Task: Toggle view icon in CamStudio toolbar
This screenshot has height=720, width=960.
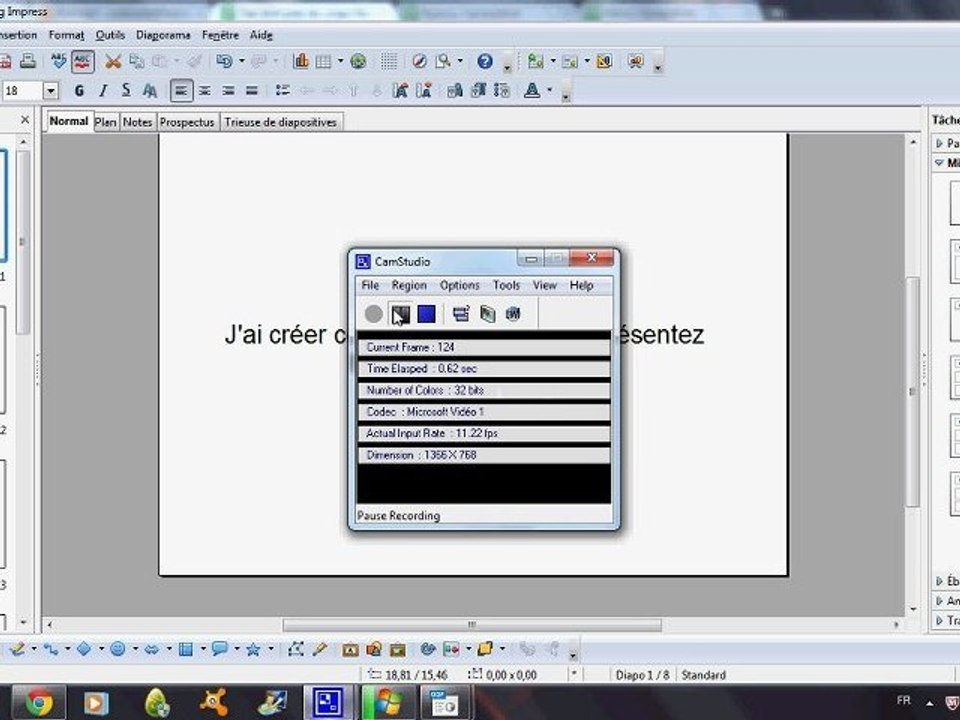Action: [461, 314]
